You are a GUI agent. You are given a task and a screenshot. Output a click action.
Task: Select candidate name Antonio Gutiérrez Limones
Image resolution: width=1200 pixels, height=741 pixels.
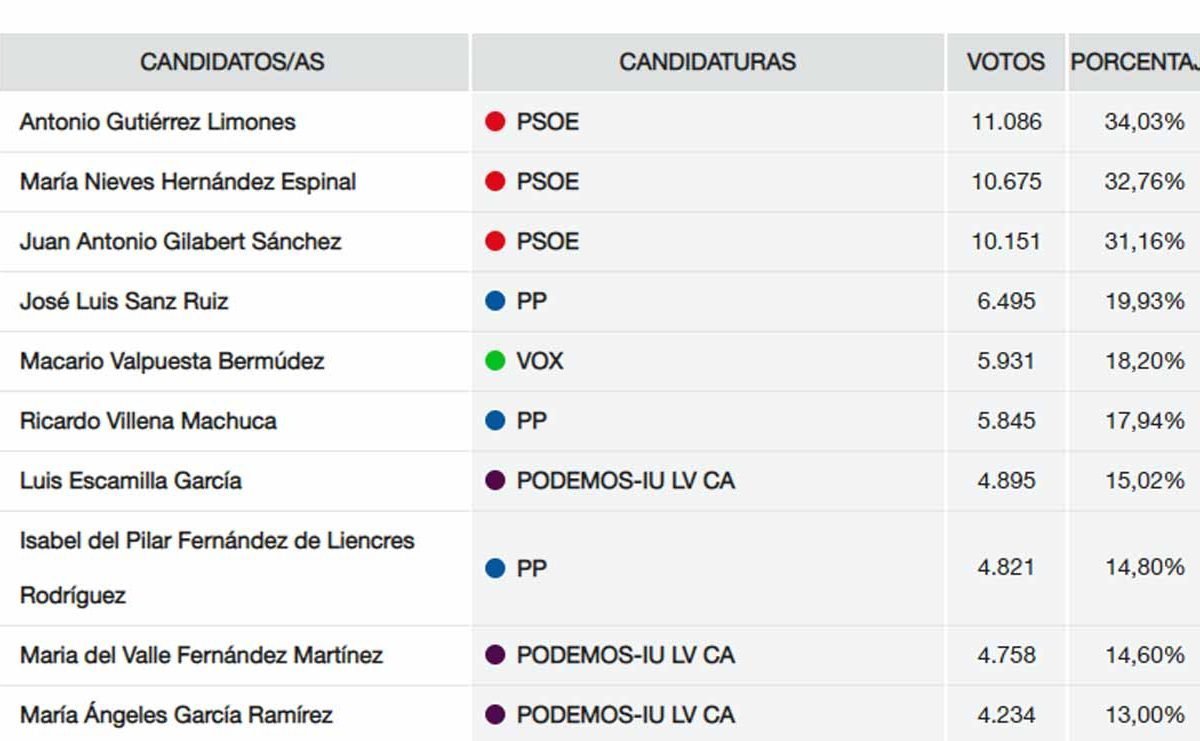158,122
